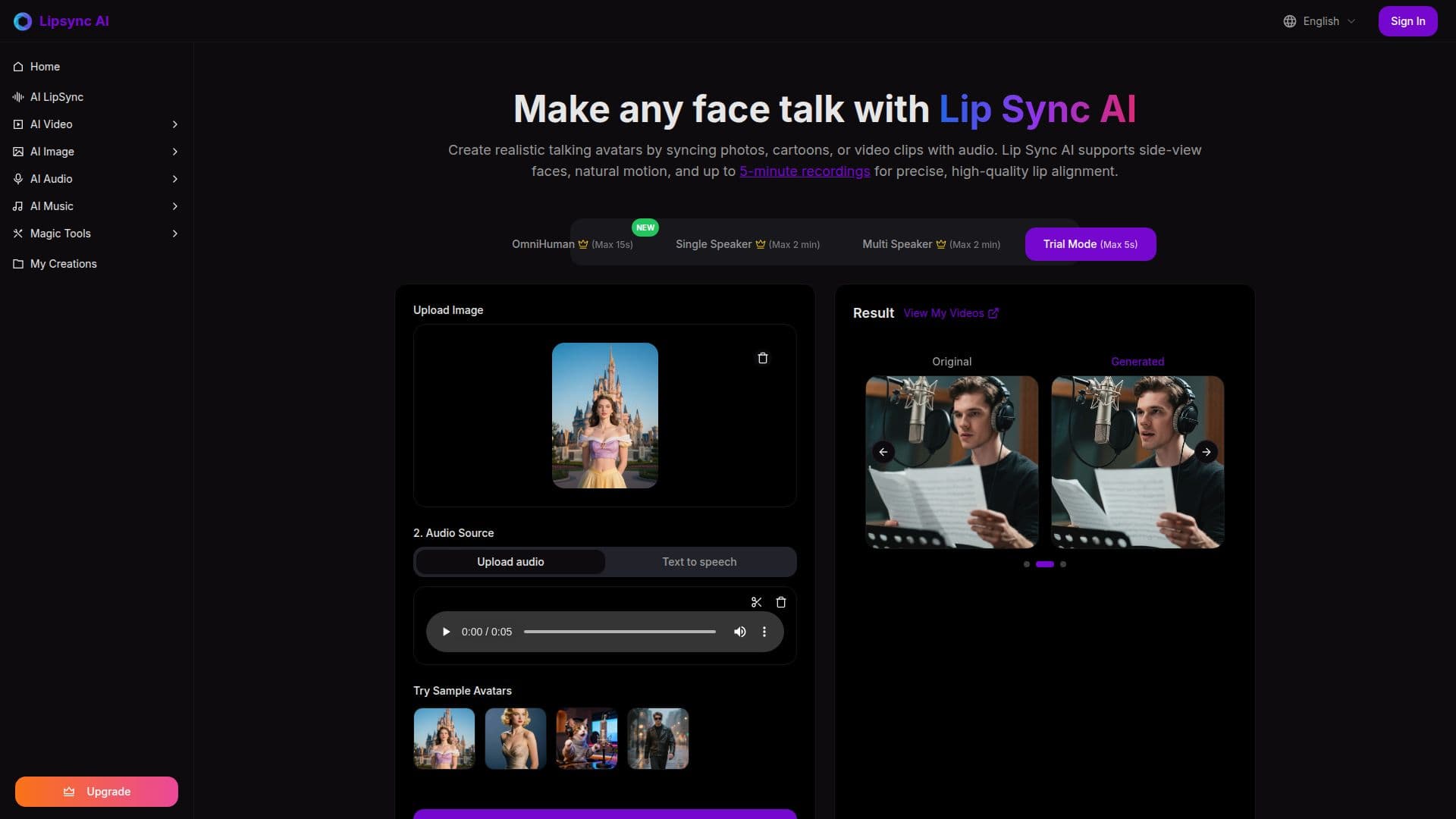Image resolution: width=1456 pixels, height=819 pixels.
Task: Switch to the OmniHuman mode tab
Action: (x=573, y=244)
